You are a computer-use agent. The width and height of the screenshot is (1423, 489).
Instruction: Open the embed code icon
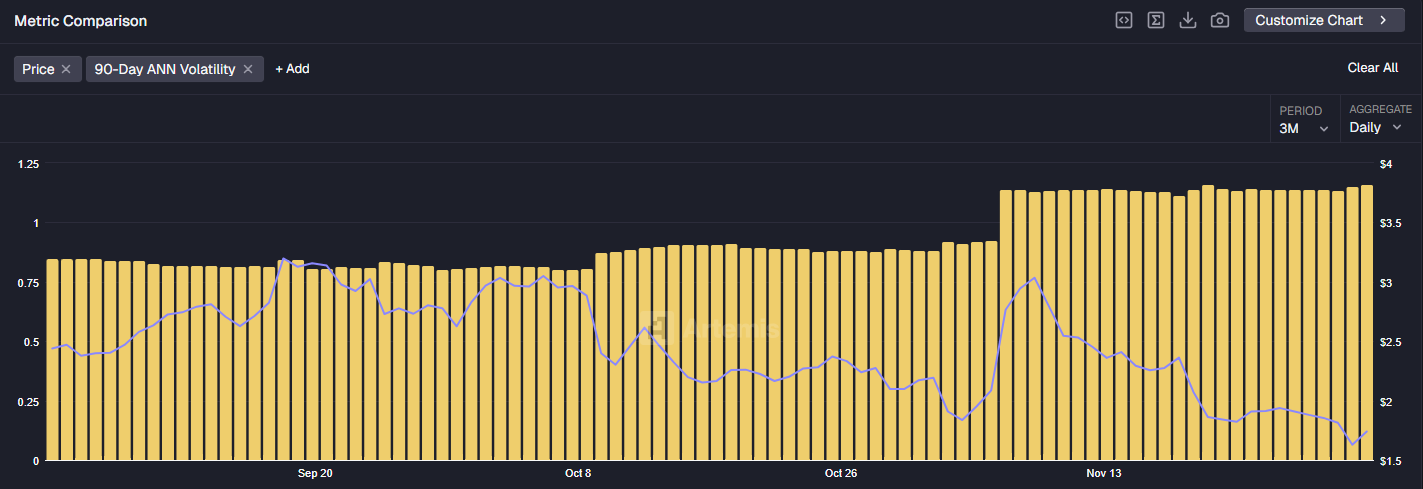tap(1124, 20)
